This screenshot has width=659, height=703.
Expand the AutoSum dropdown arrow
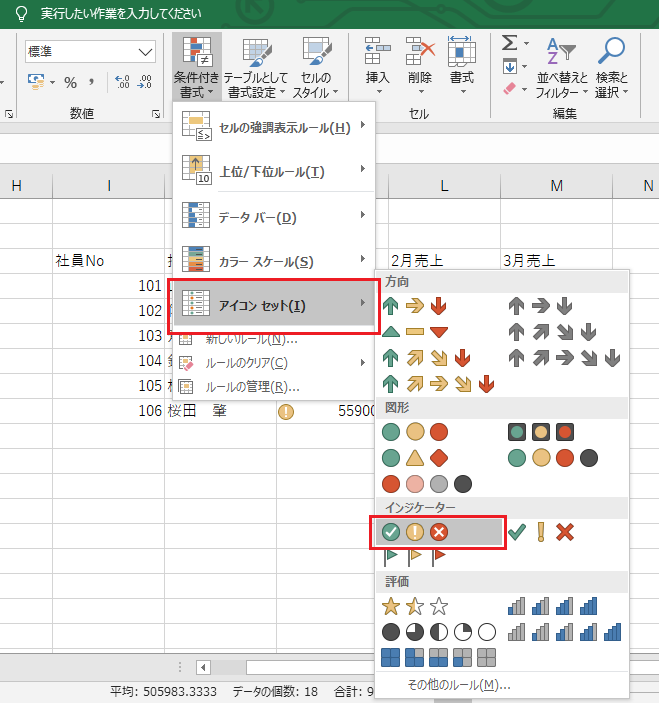tap(526, 43)
